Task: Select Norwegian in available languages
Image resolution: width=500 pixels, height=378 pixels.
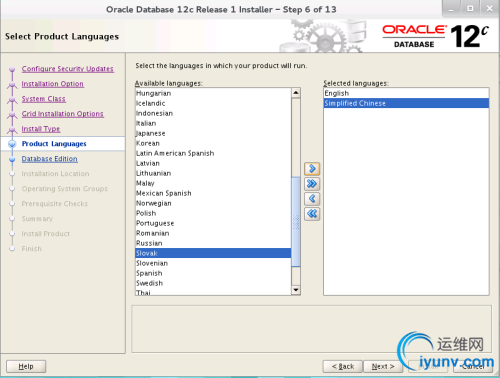Action: (x=213, y=203)
